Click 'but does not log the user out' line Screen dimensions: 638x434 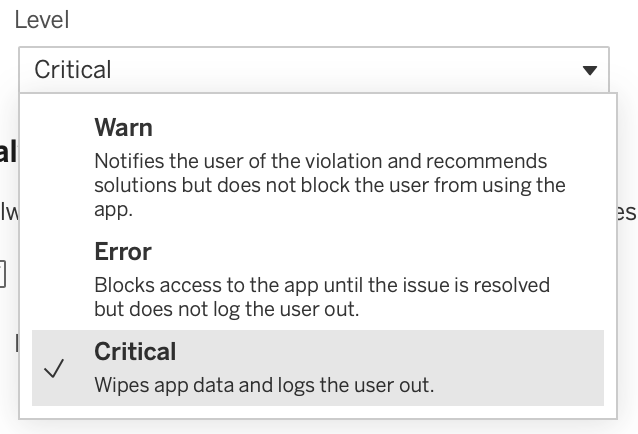tap(227, 309)
